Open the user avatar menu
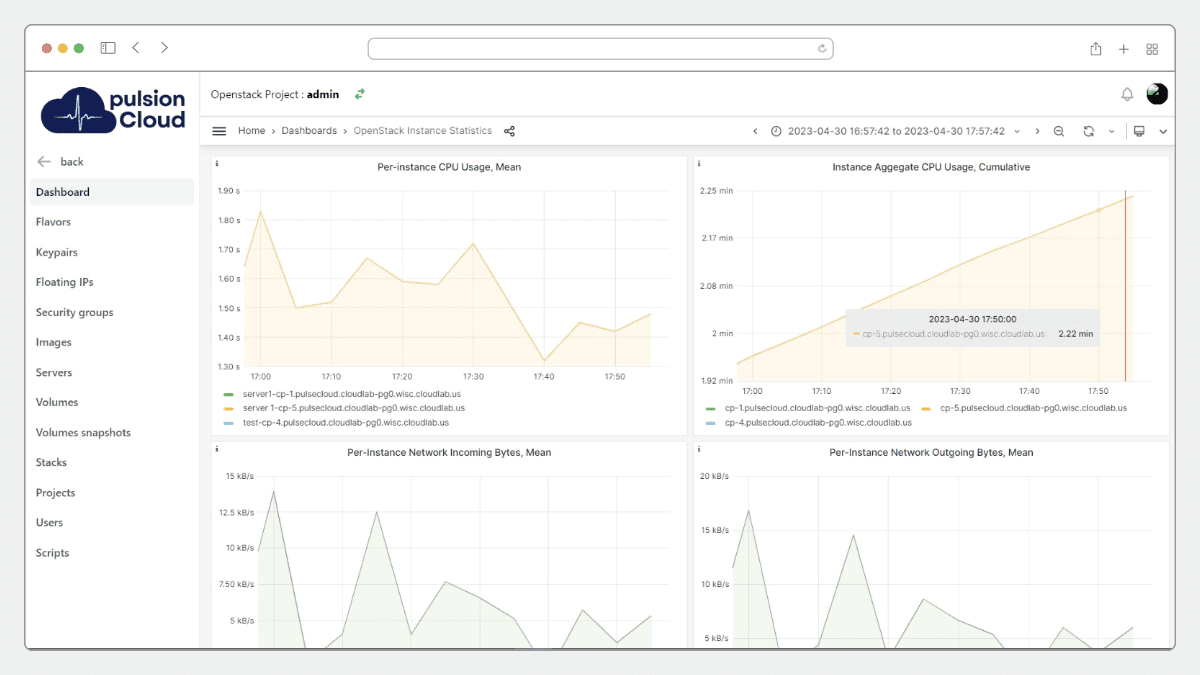The image size is (1200, 675). coord(1157,94)
